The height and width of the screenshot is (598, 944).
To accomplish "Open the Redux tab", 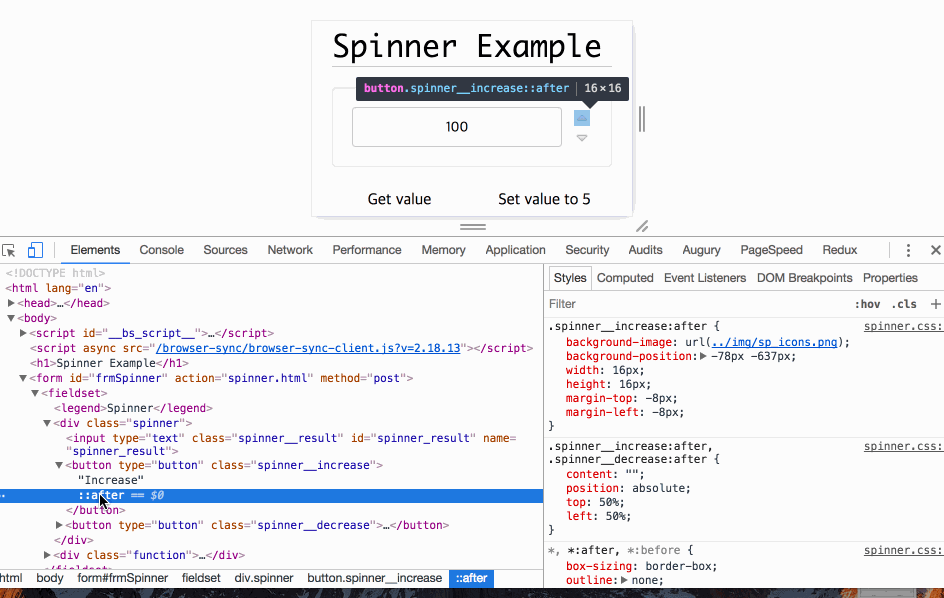I will [840, 250].
